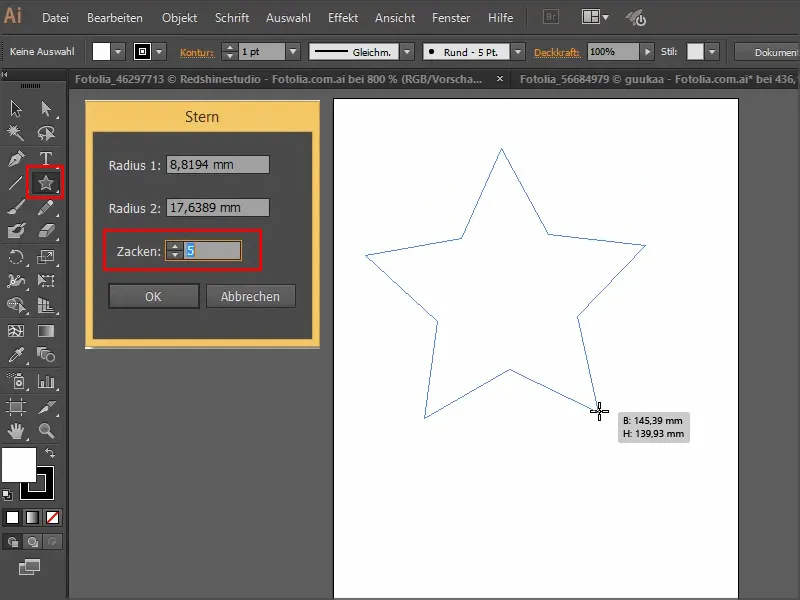Open Rund - 5 Pt. brush dropdown
800x600 pixels.
coord(518,52)
